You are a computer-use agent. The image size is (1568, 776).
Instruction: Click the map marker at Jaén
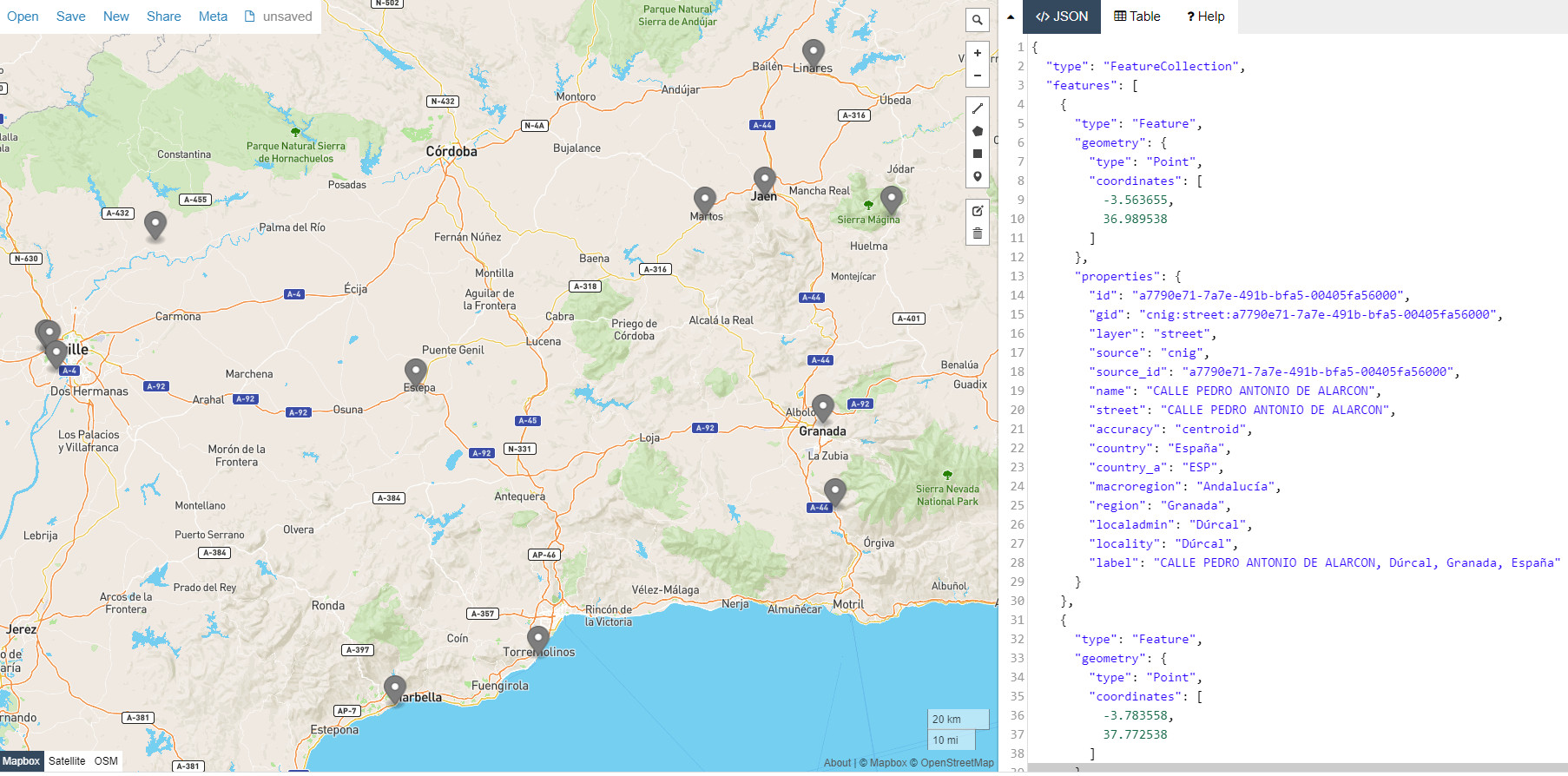point(764,181)
